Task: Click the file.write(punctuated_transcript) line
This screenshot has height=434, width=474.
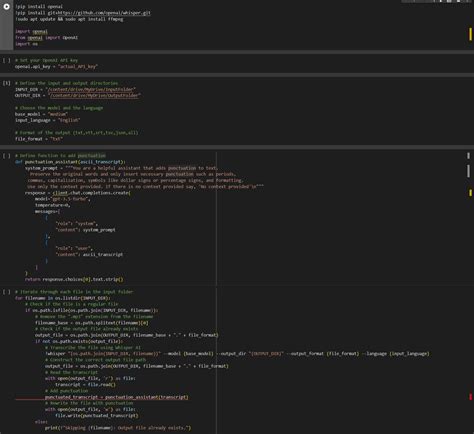Action: (x=97, y=416)
